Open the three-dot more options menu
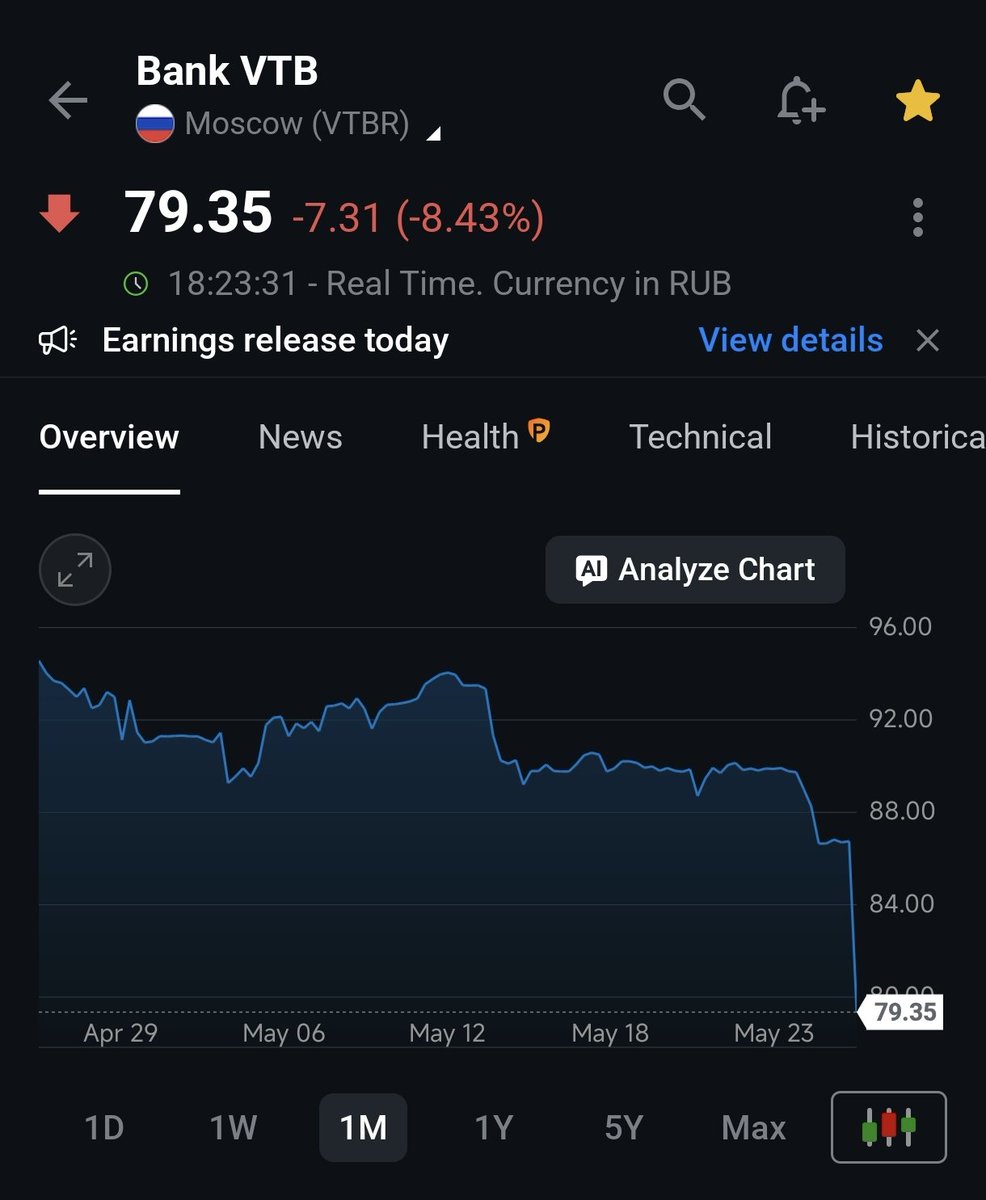The width and height of the screenshot is (986, 1200). [x=918, y=218]
